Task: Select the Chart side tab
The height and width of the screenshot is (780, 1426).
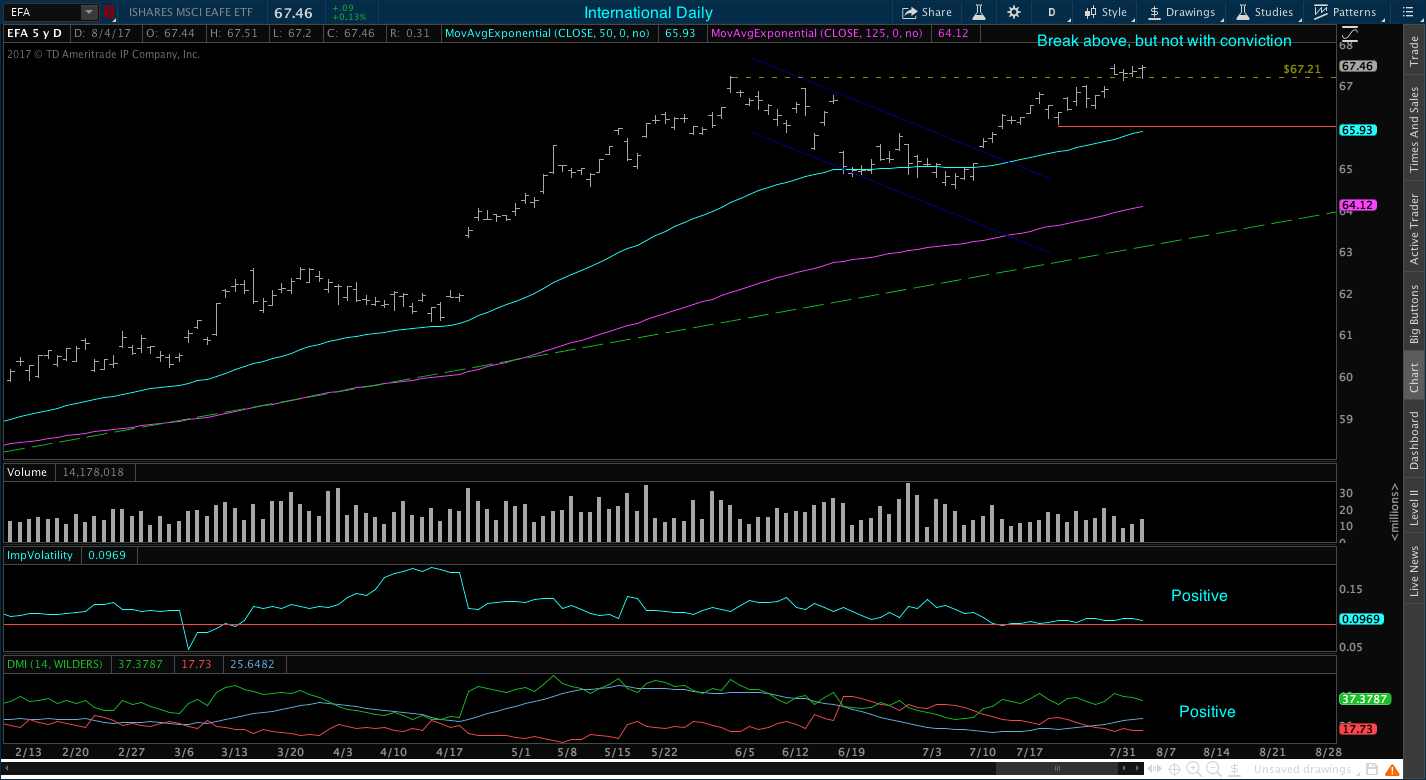Action: tap(1414, 376)
